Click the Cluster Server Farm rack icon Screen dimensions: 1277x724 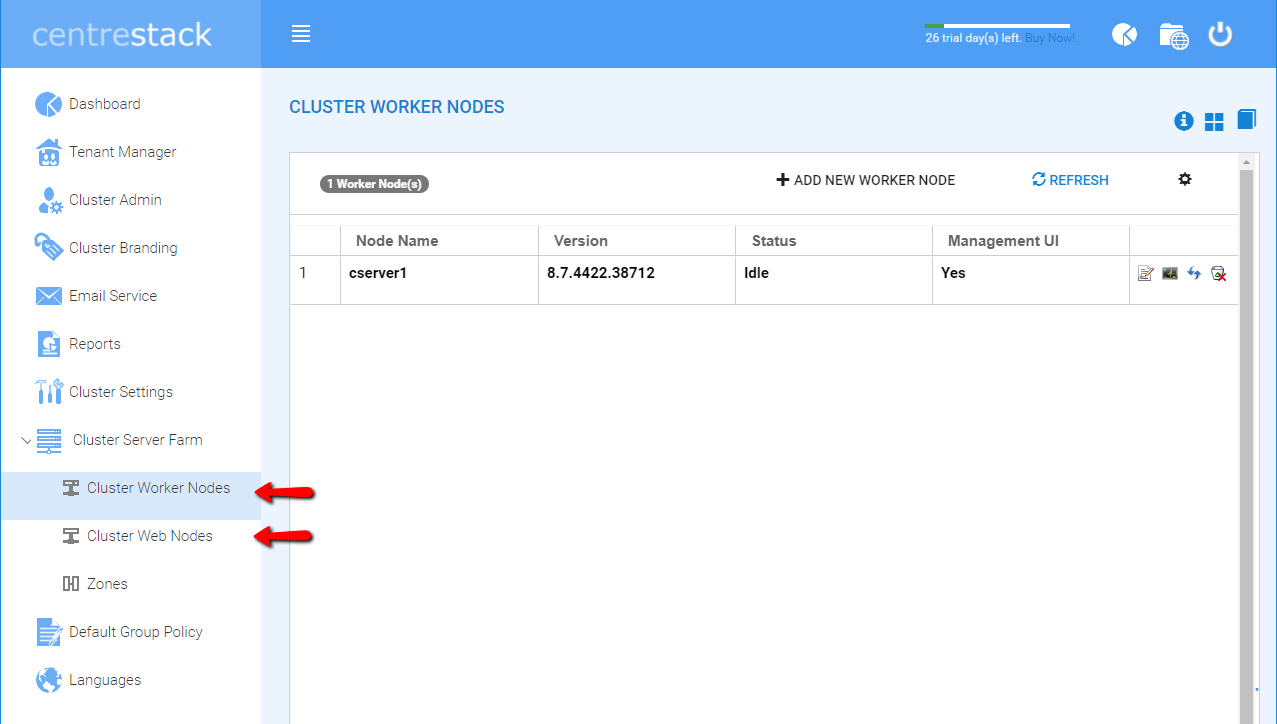(x=49, y=440)
